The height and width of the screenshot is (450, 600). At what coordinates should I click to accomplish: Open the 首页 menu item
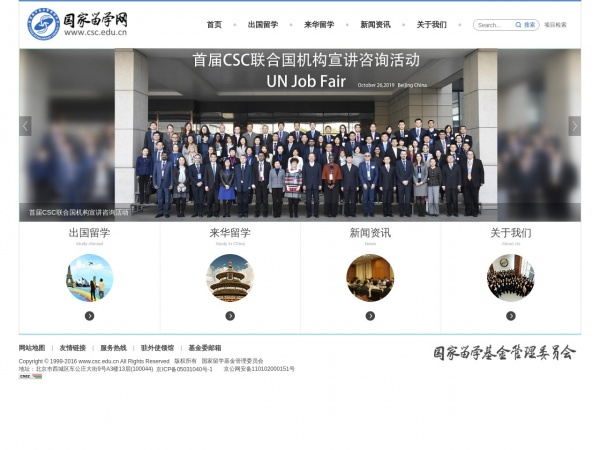tap(214, 24)
